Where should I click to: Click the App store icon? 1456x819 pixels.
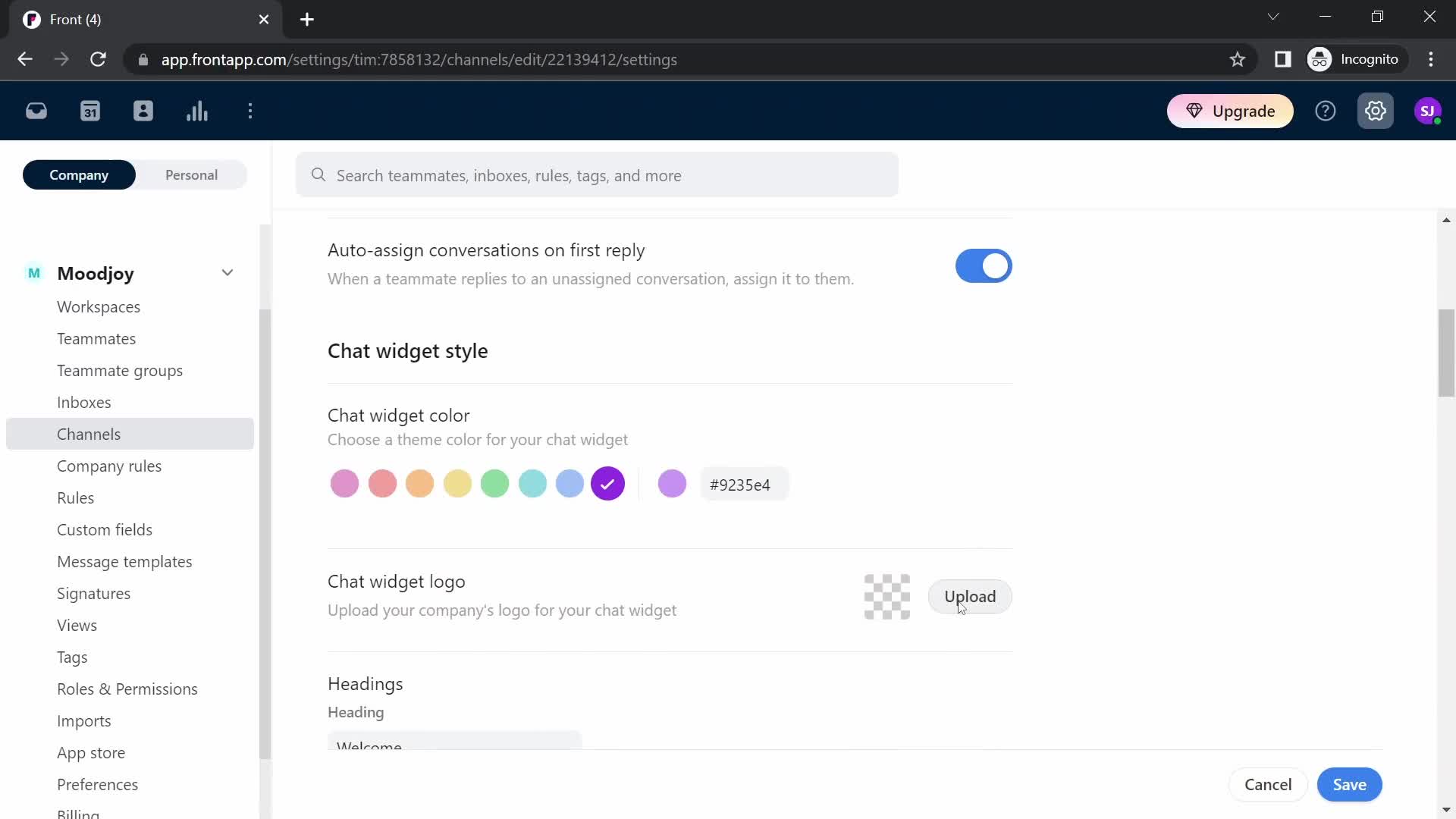(91, 752)
